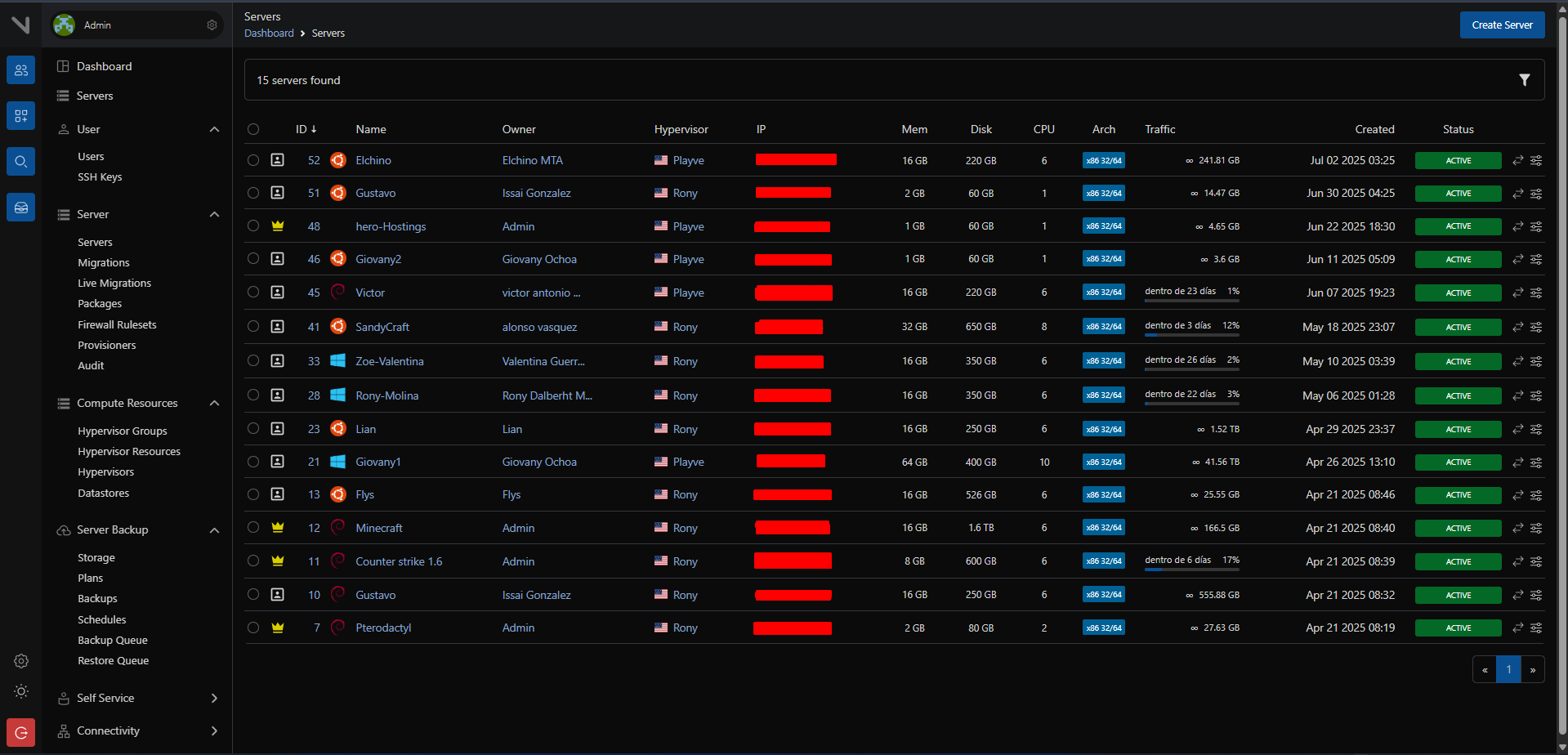Click the SandyCraft traffic progress bar

1191,335
